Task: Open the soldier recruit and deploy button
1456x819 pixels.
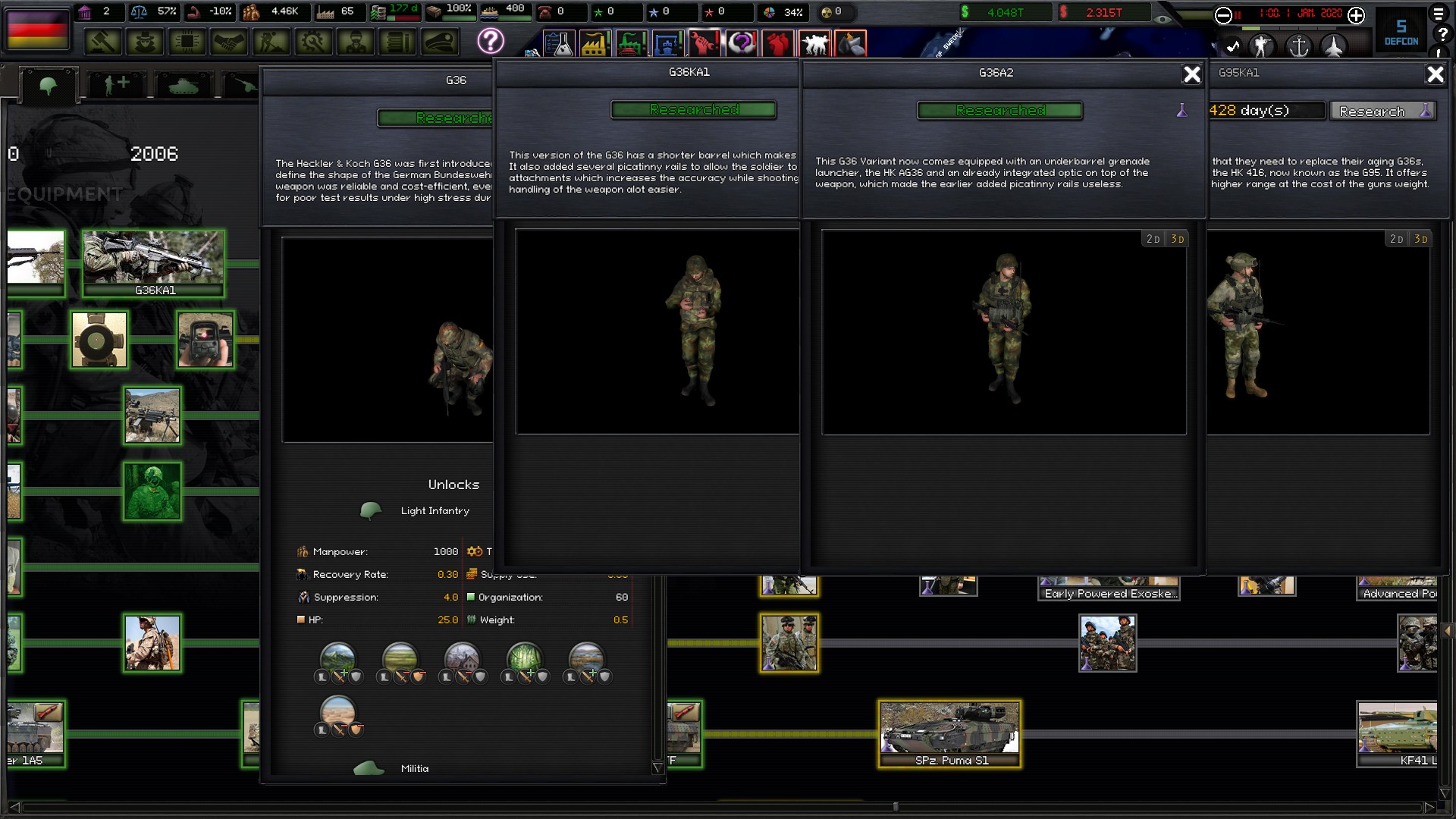Action: [x=356, y=42]
